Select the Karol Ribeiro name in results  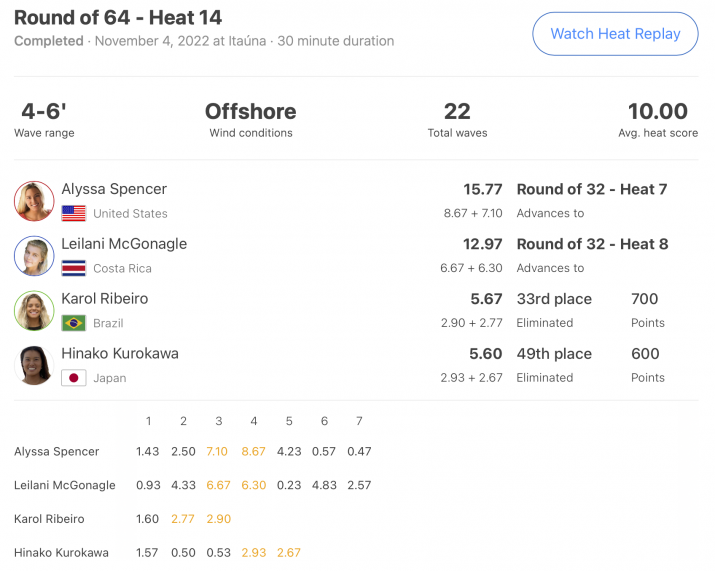click(104, 298)
